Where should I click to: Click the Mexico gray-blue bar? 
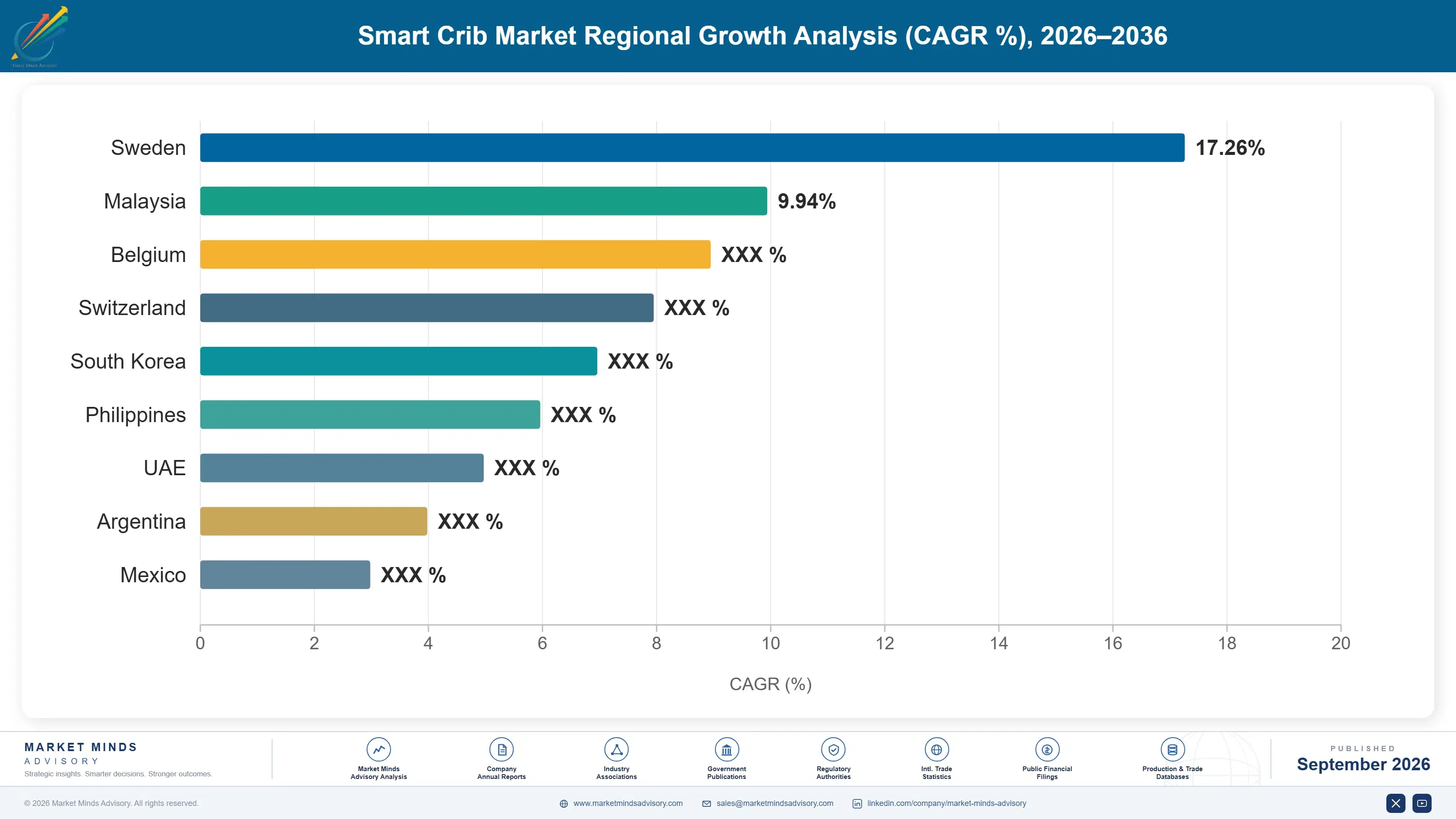point(286,574)
